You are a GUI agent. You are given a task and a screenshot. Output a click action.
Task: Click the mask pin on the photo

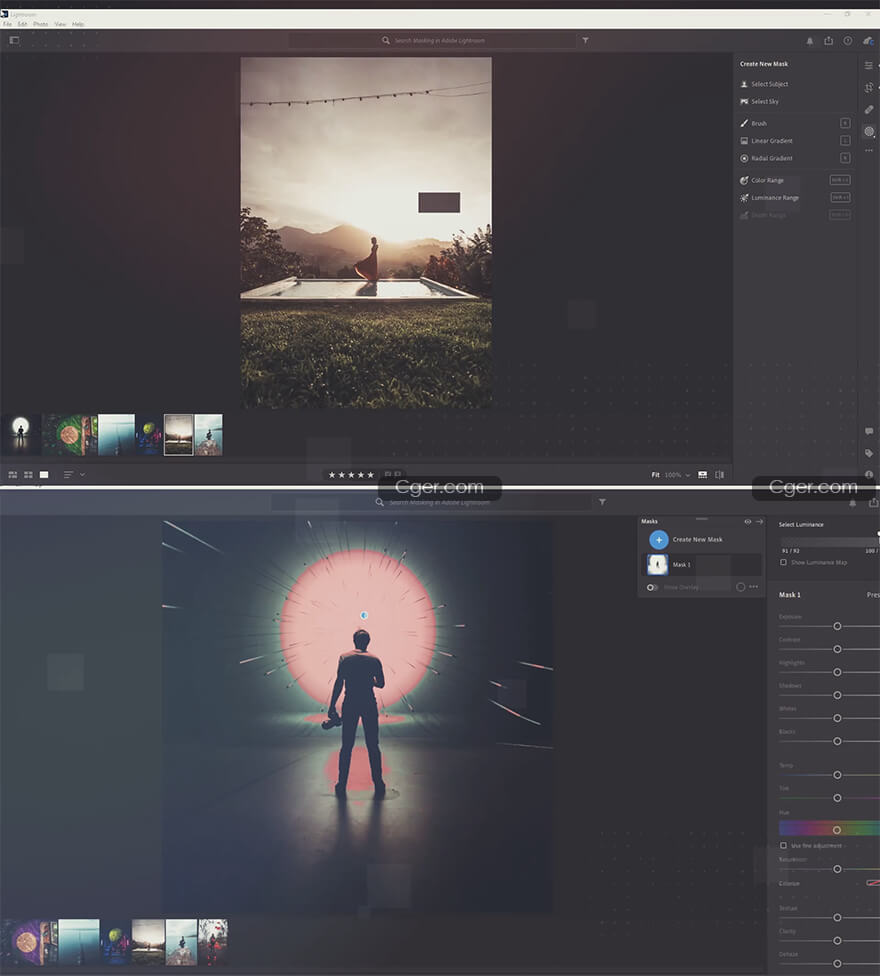pos(364,616)
